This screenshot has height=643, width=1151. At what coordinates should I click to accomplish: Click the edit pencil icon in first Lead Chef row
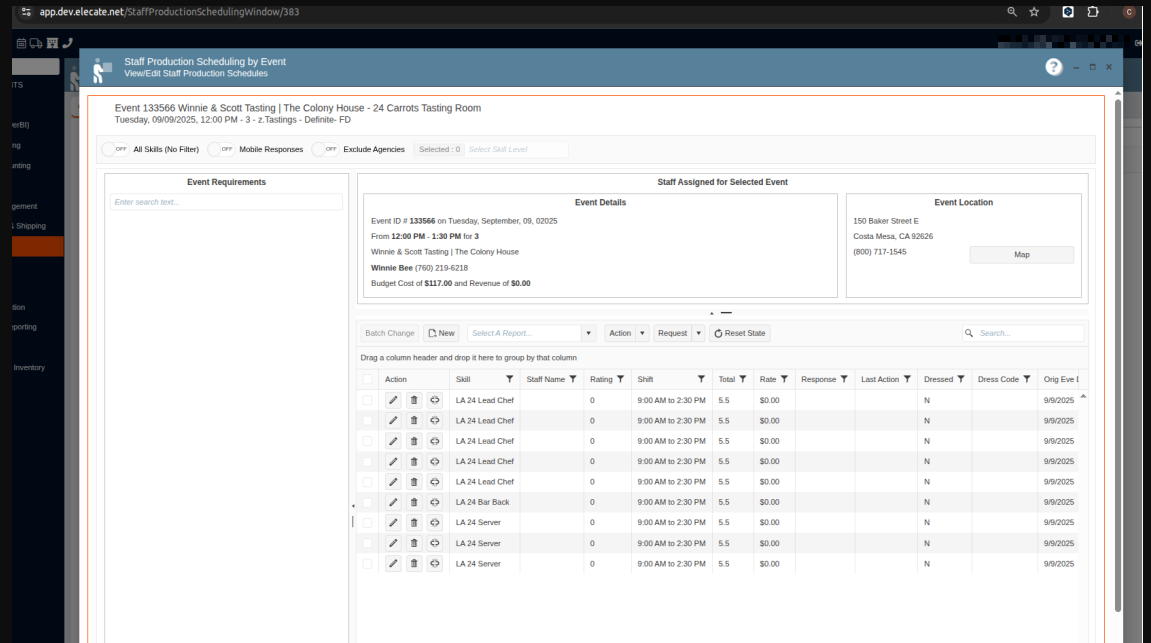(393, 400)
